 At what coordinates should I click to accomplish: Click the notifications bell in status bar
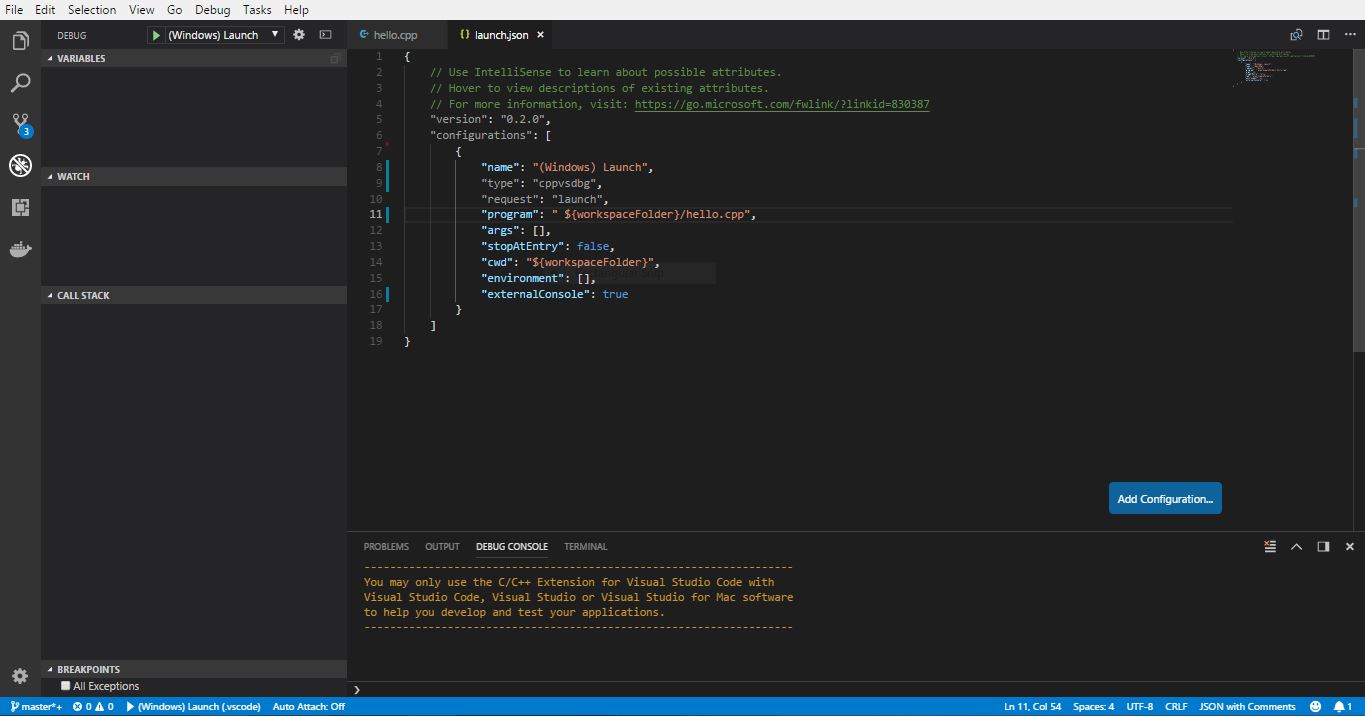(x=1341, y=706)
